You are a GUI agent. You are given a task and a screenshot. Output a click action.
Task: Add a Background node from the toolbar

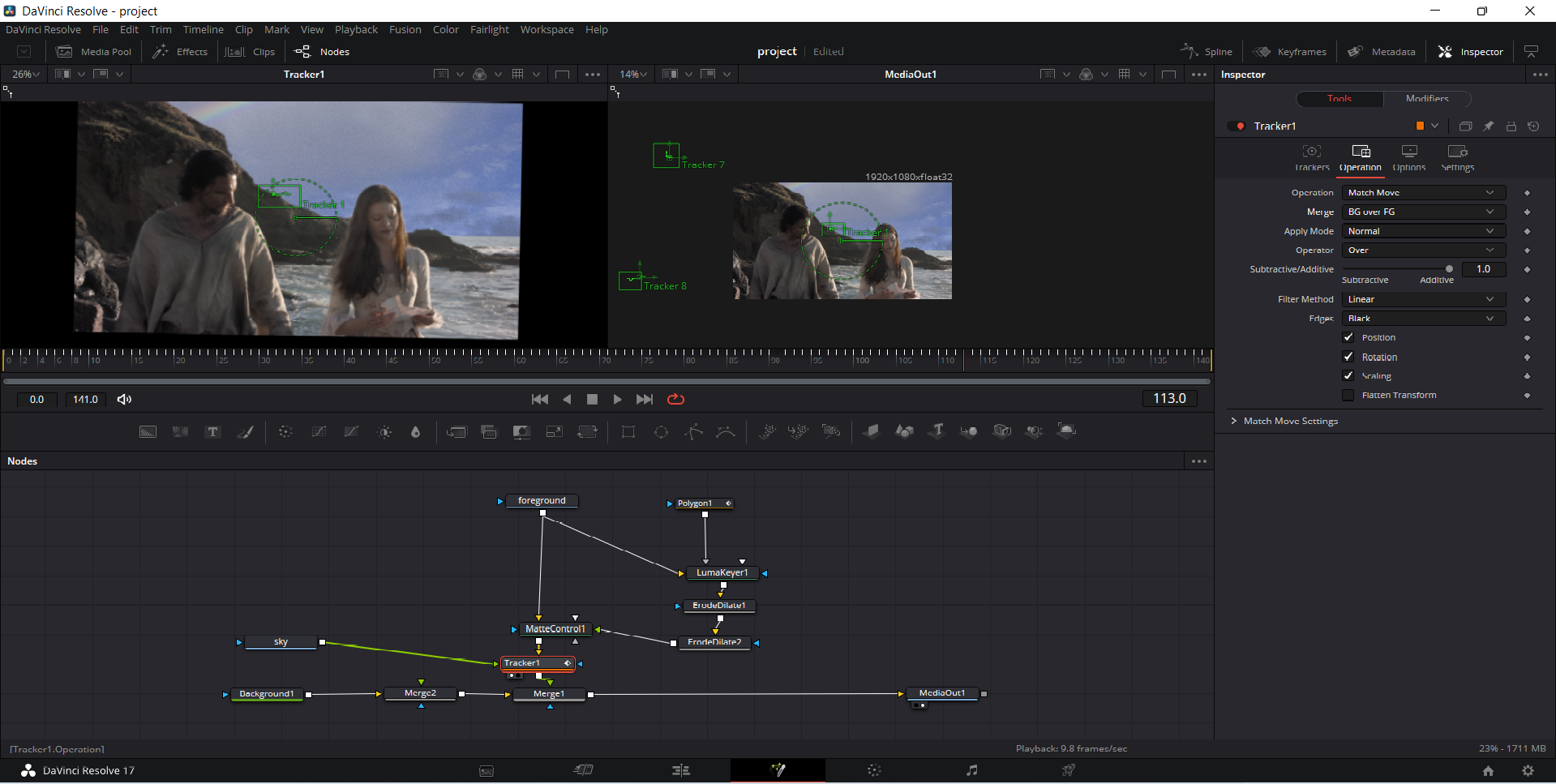(x=148, y=431)
